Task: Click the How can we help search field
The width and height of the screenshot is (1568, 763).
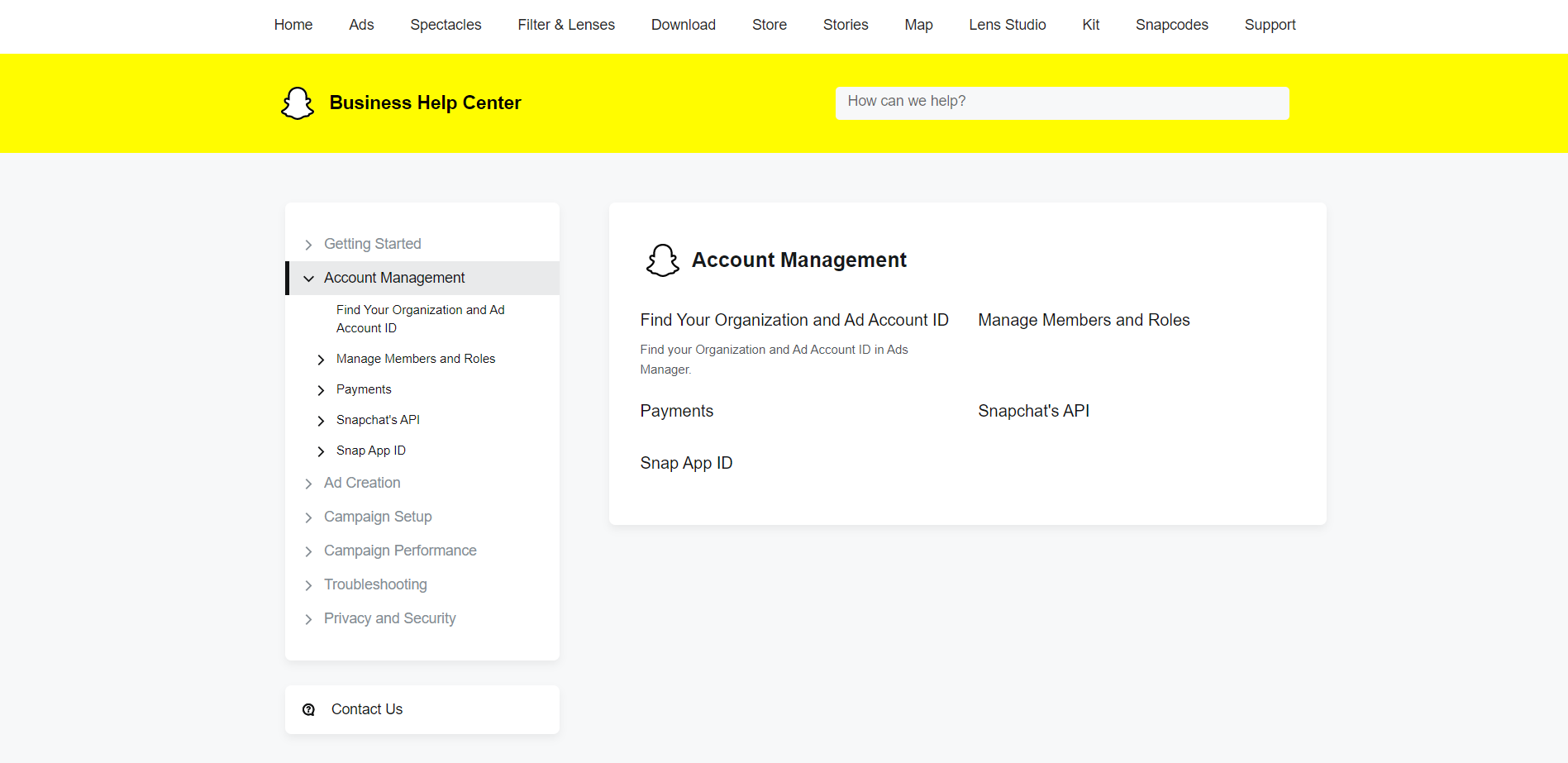Action: (1062, 103)
